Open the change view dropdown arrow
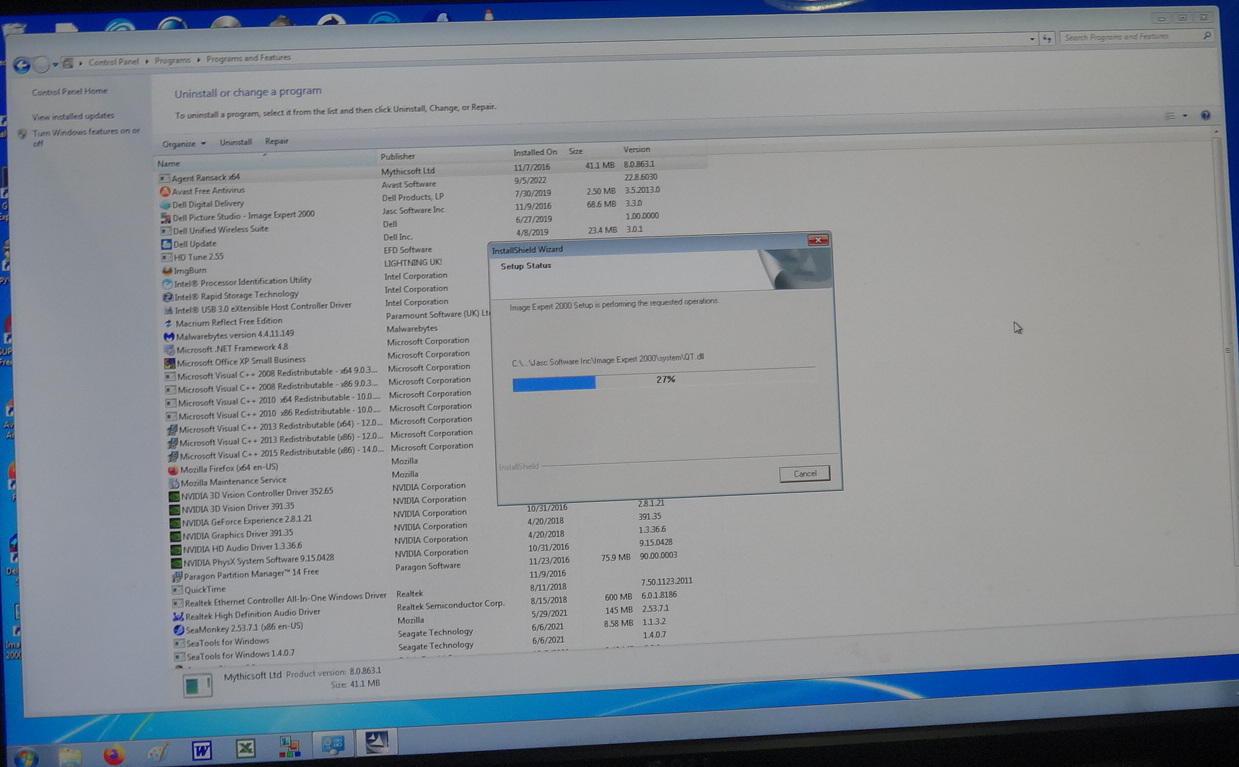Viewport: 1239px width, 767px height. click(x=1185, y=115)
